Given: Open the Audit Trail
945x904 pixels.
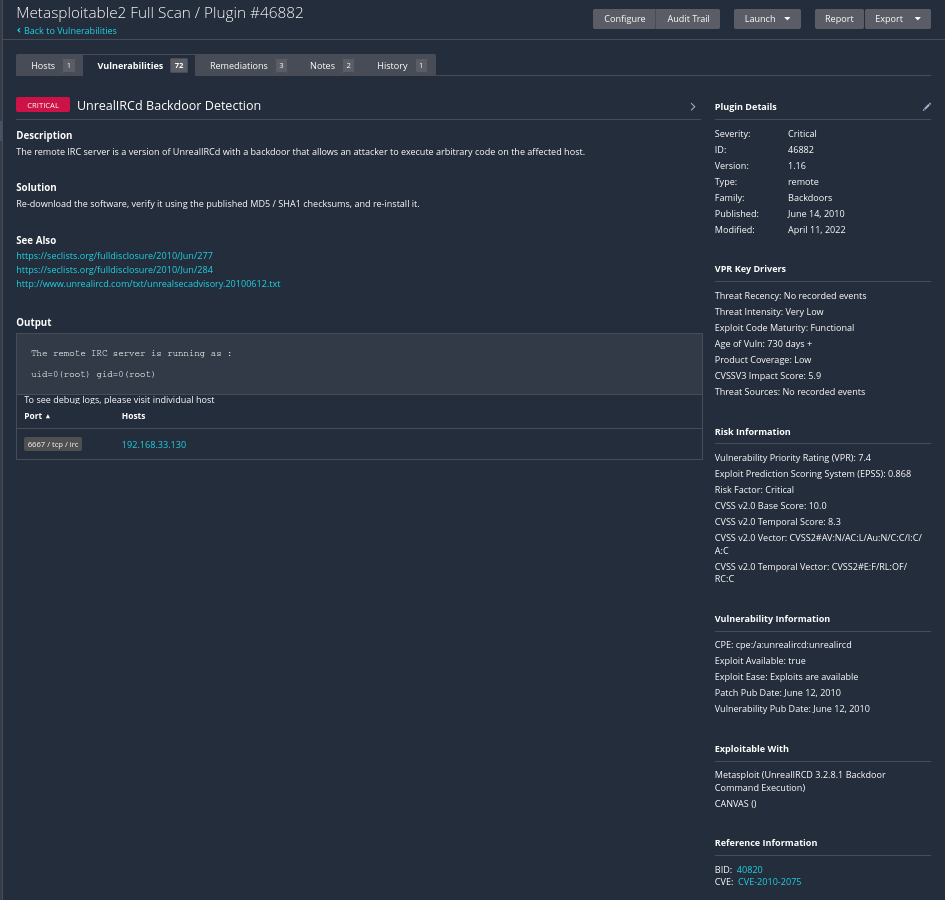Looking at the screenshot, I should point(688,19).
